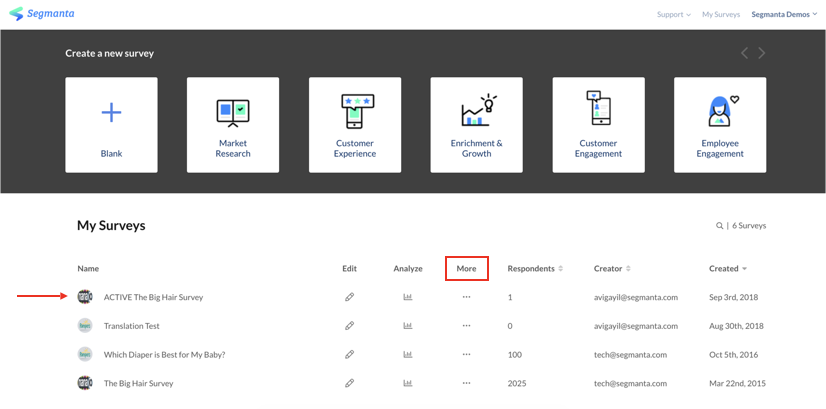Open the Support dropdown menu
Screen dimensions: 826x409
tap(673, 15)
